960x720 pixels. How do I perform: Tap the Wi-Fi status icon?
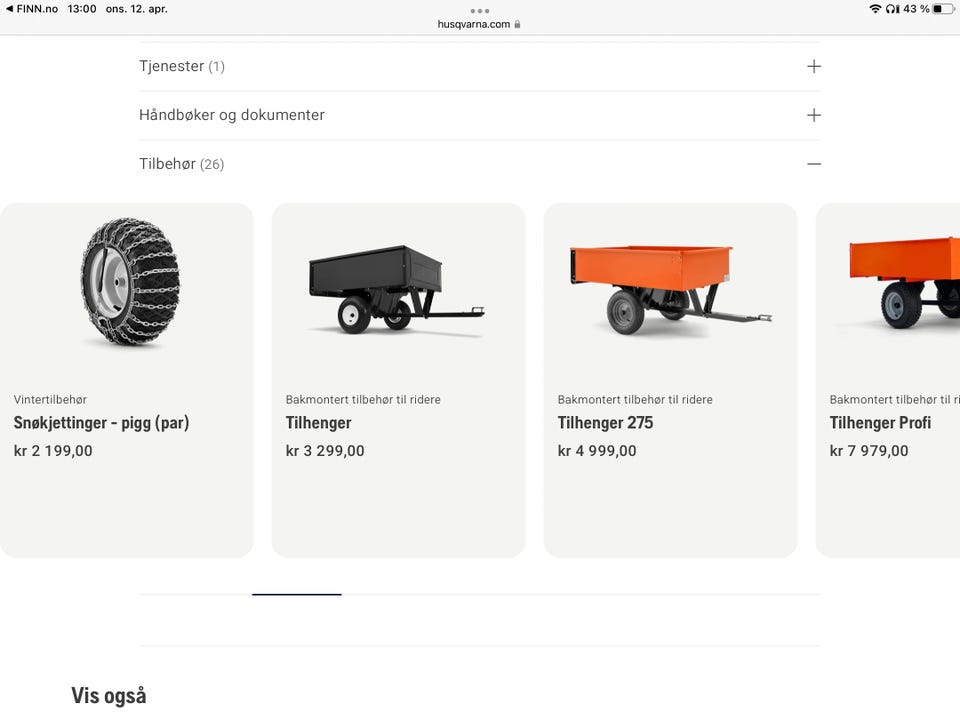[875, 9]
